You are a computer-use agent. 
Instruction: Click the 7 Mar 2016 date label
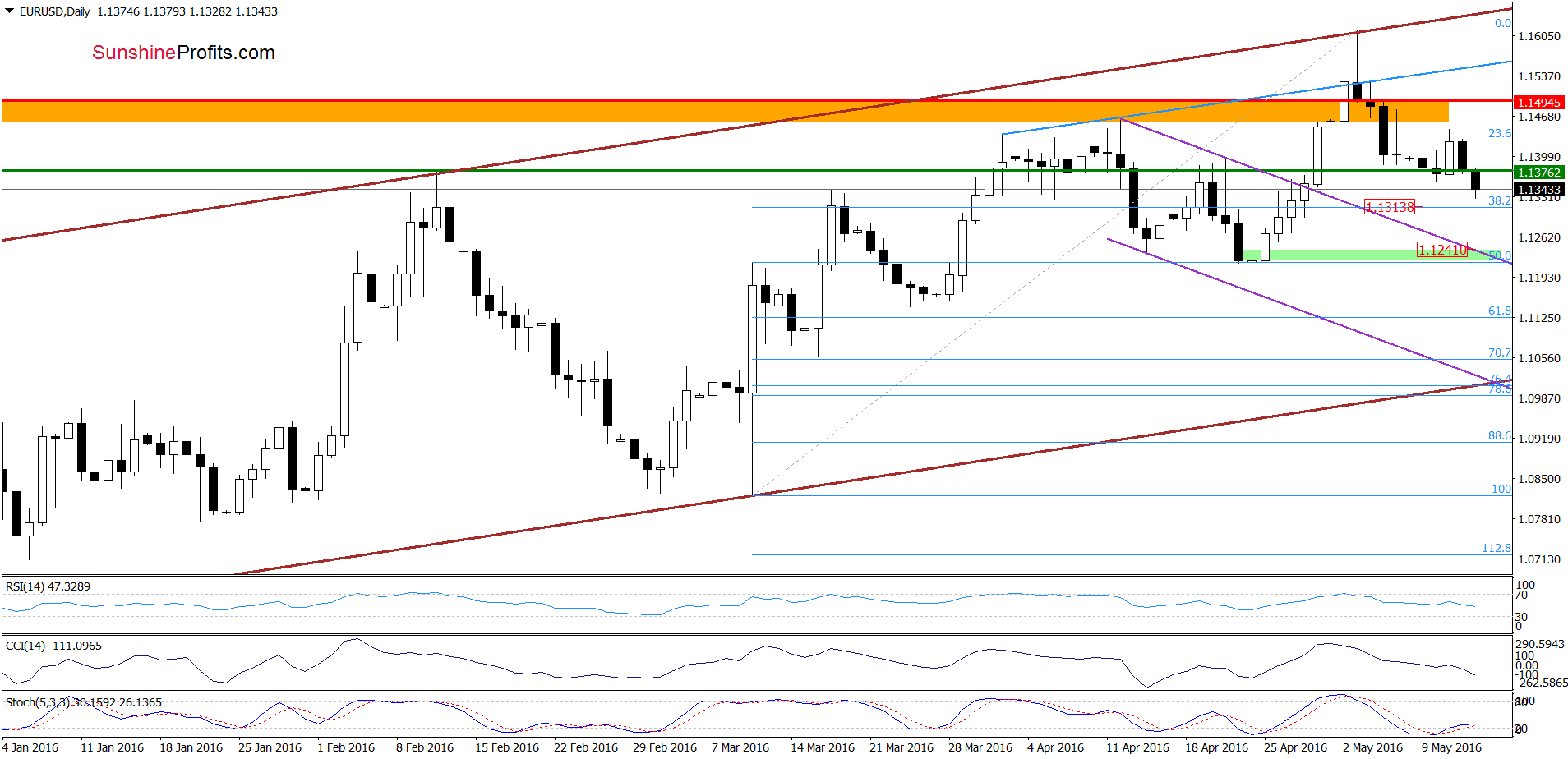point(740,747)
